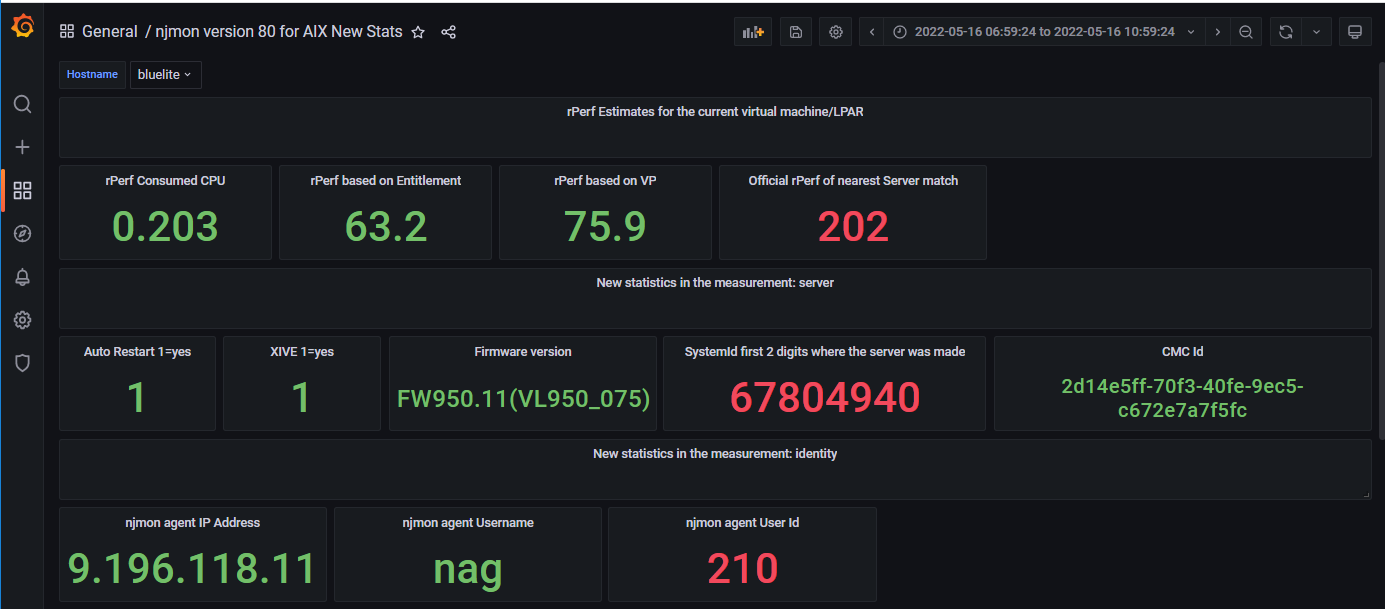Image resolution: width=1385 pixels, height=609 pixels.
Task: Open the time range picker
Action: [x=1044, y=32]
